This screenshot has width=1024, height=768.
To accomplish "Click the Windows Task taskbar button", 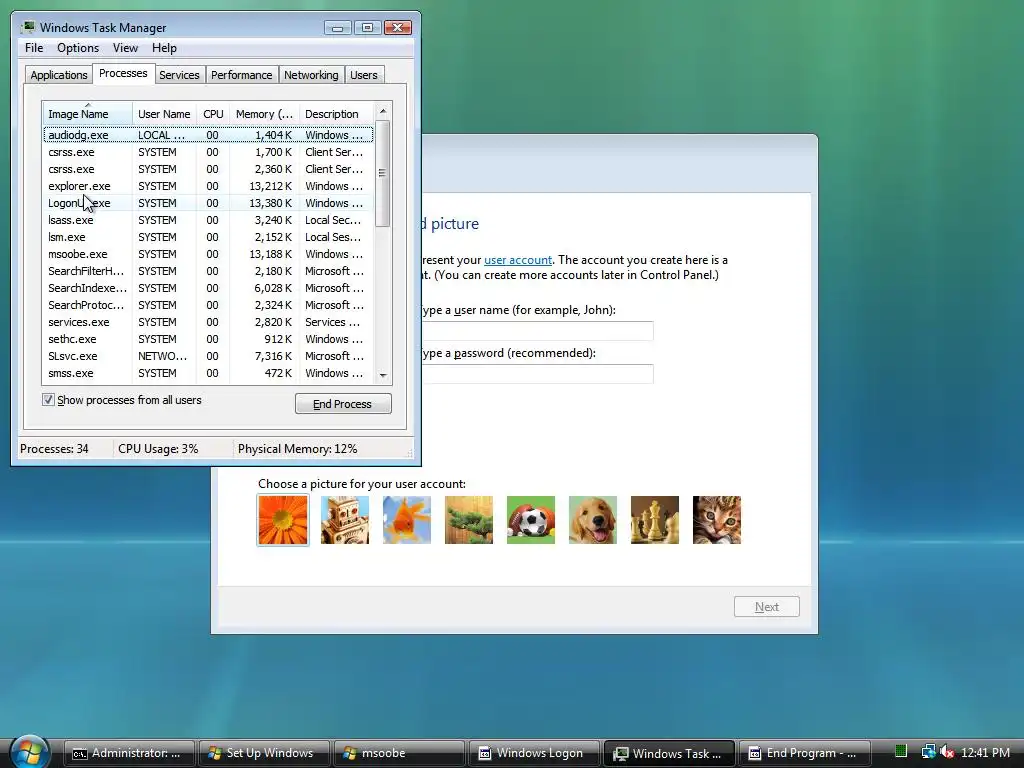I will point(670,753).
